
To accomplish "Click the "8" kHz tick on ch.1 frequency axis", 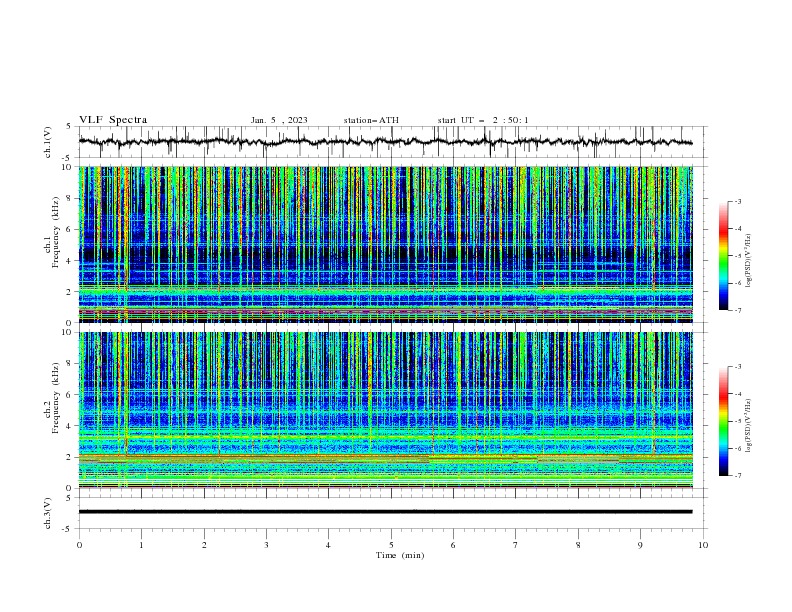I will pos(70,198).
